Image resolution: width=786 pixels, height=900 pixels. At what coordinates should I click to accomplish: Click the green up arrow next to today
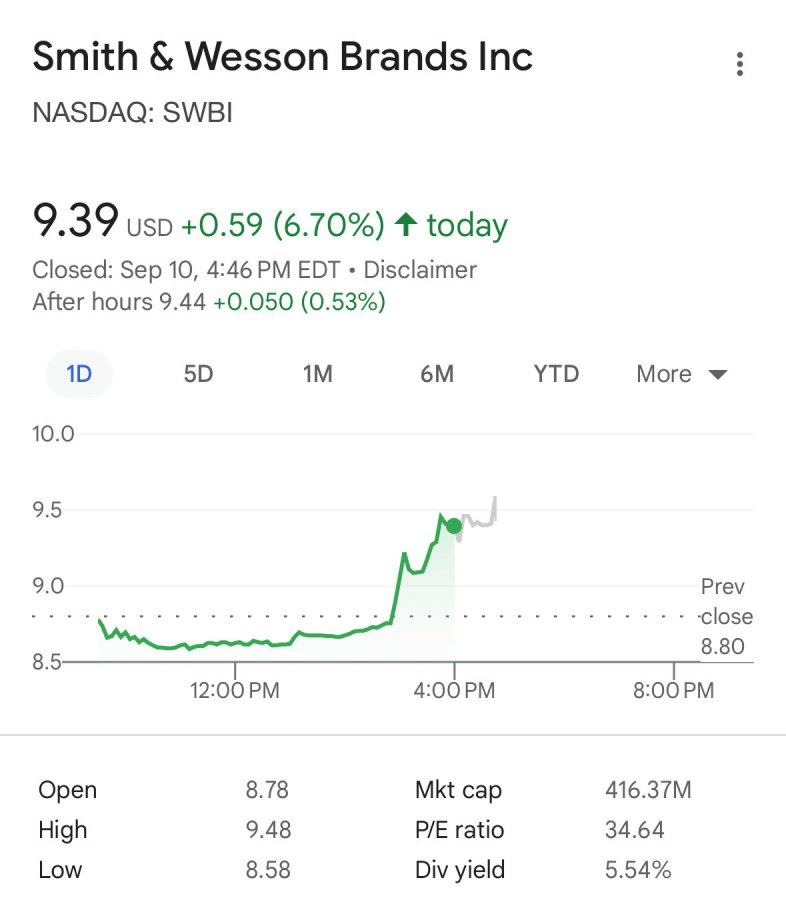(x=406, y=224)
